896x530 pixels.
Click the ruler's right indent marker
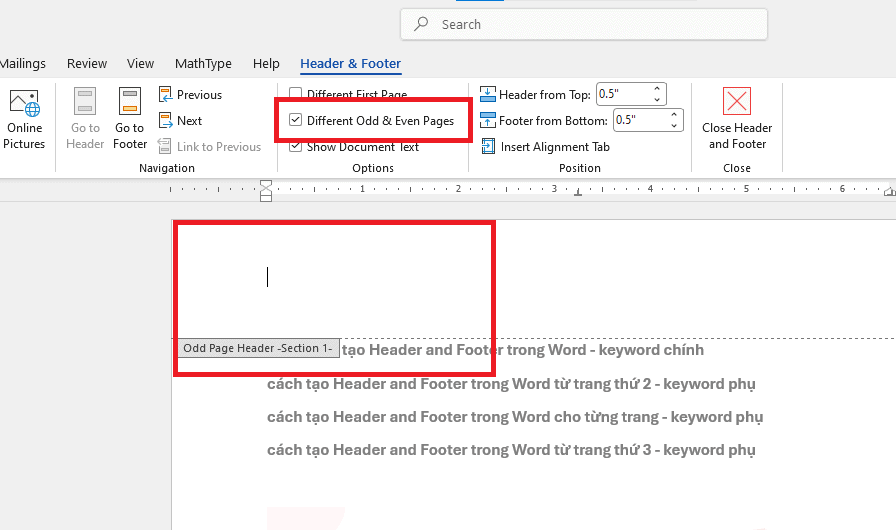(x=890, y=192)
